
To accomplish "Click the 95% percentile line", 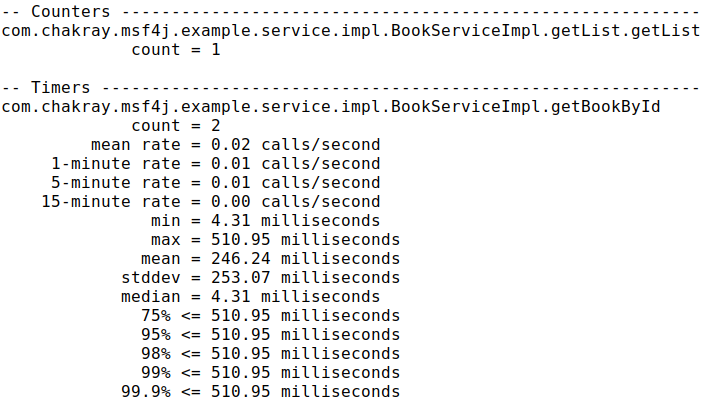I will click(x=270, y=335).
